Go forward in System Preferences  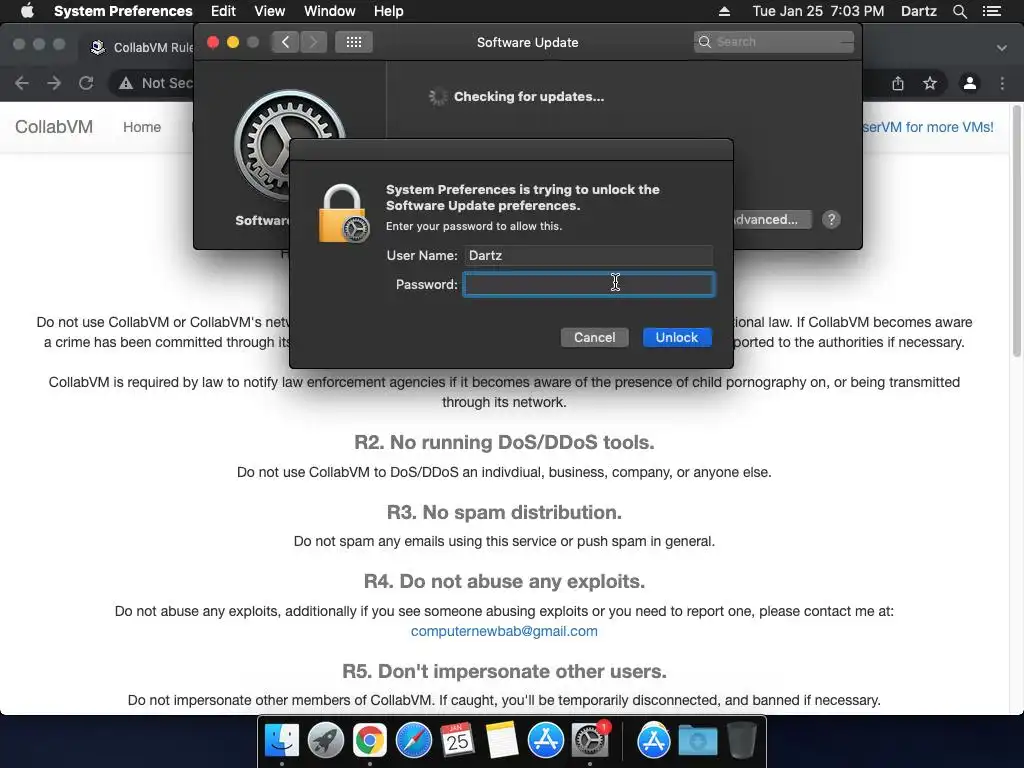coord(313,42)
